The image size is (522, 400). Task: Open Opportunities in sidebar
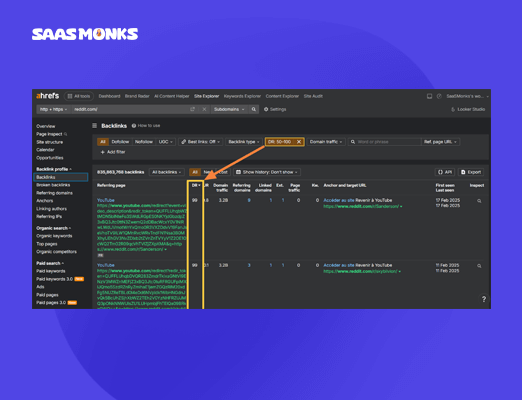tap(50, 158)
